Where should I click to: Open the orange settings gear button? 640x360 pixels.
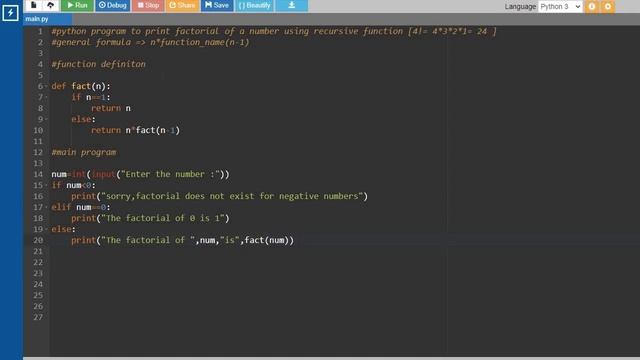[608, 7]
